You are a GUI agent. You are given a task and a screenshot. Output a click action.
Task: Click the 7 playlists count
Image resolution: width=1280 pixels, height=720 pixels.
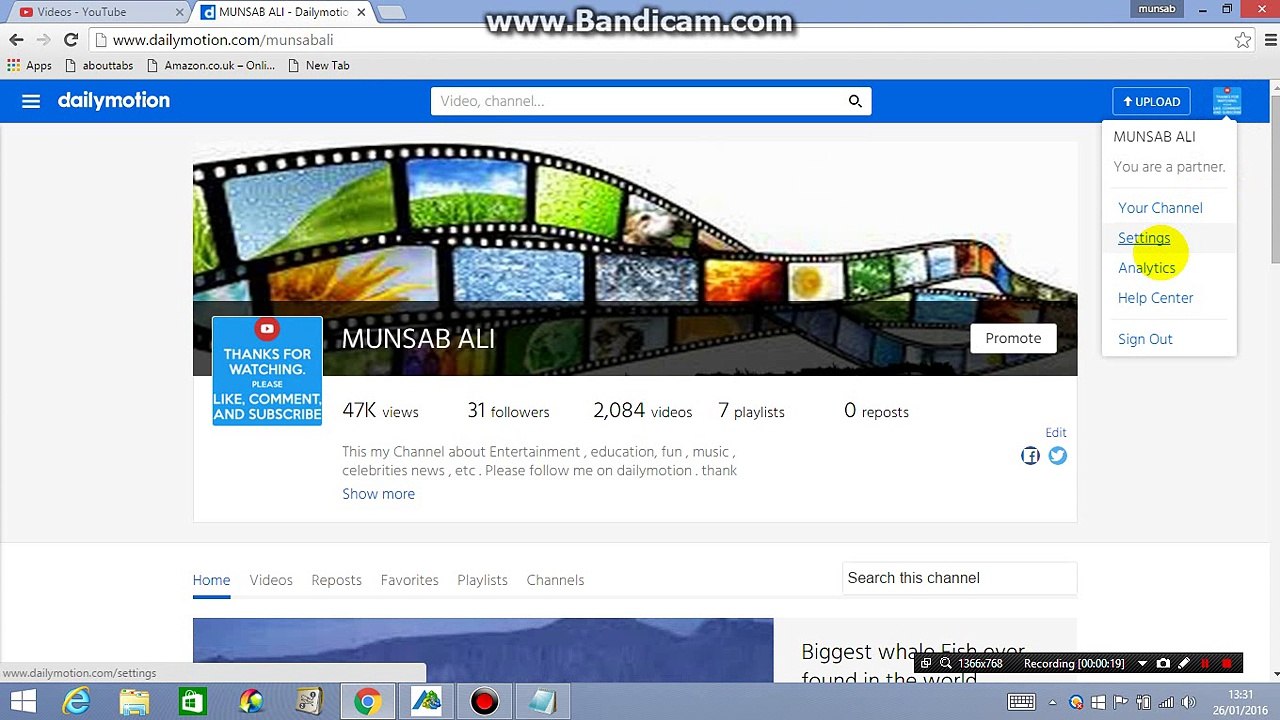751,411
